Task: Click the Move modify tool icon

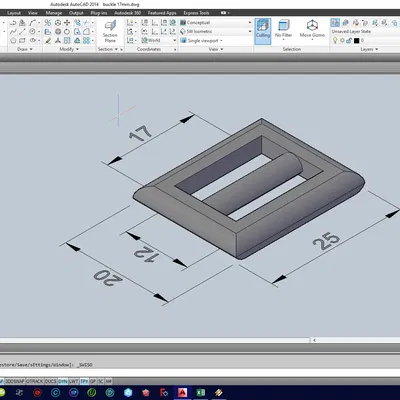Action: click(67, 23)
